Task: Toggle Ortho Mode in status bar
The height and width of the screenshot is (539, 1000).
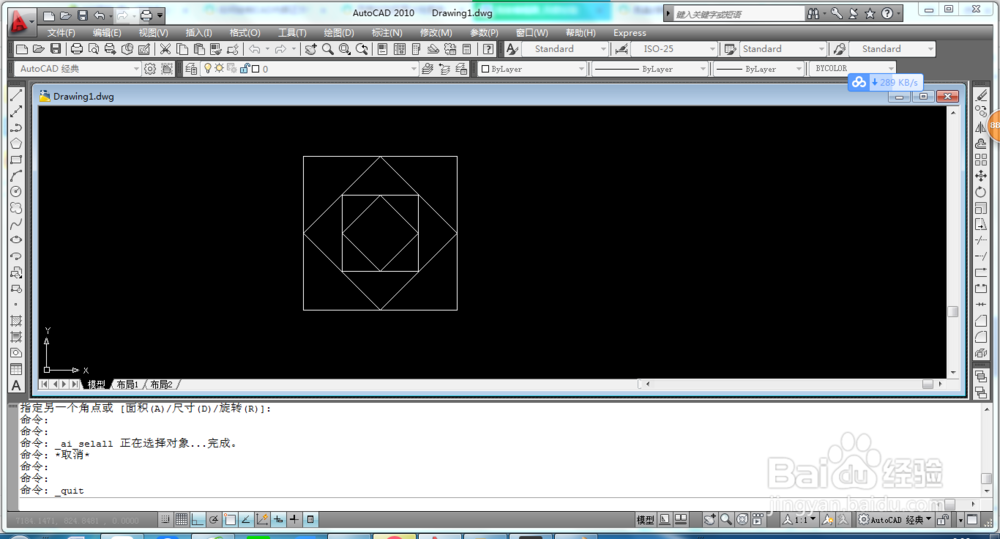Action: [197, 520]
